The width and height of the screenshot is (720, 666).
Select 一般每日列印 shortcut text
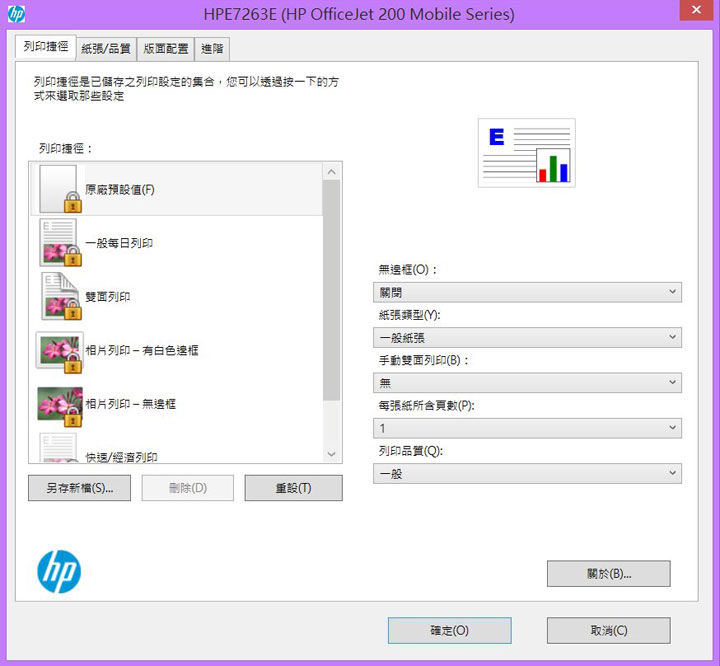(119, 243)
